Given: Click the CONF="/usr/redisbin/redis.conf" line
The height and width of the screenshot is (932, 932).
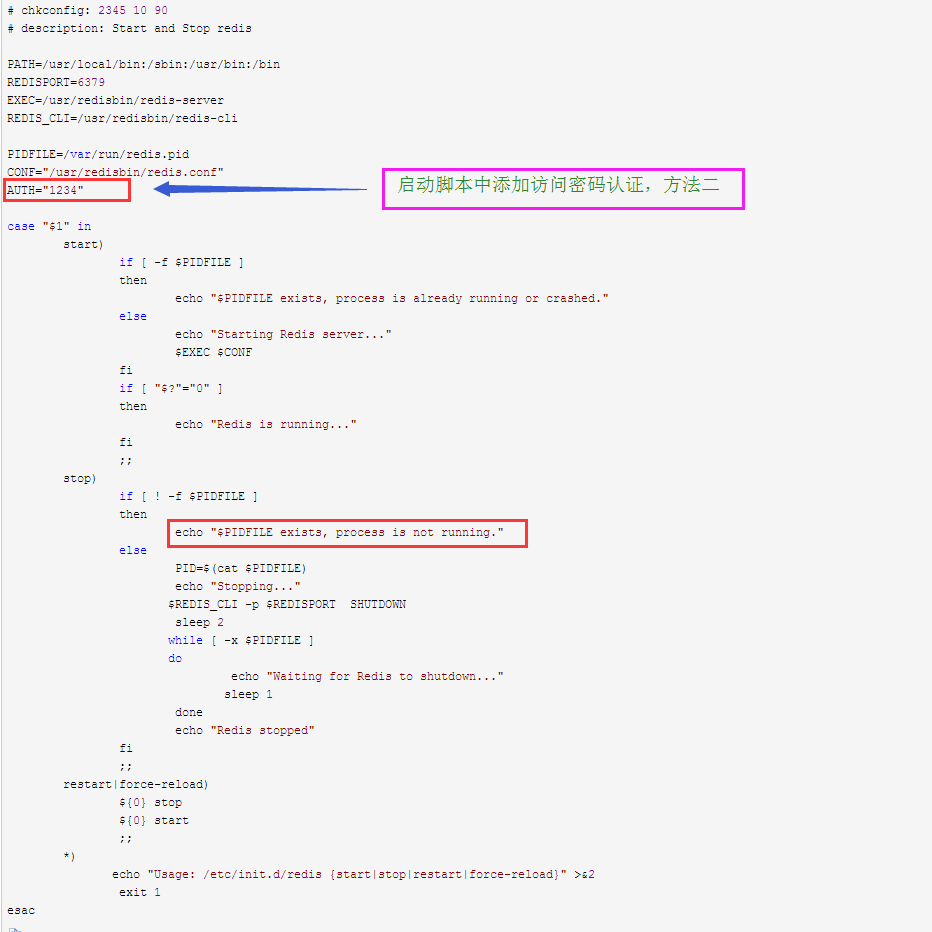Looking at the screenshot, I should tap(115, 172).
